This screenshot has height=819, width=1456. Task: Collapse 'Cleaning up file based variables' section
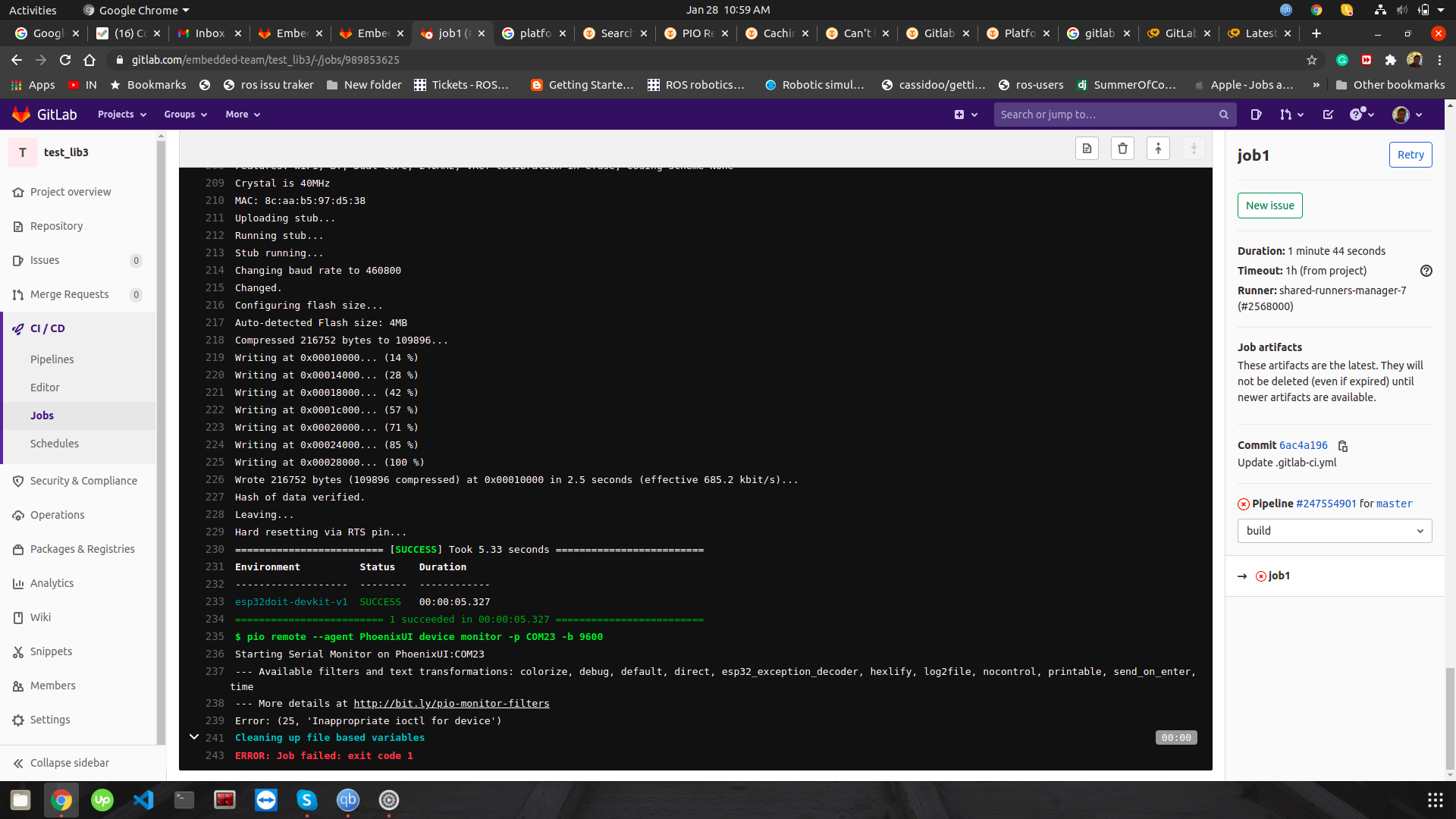194,737
